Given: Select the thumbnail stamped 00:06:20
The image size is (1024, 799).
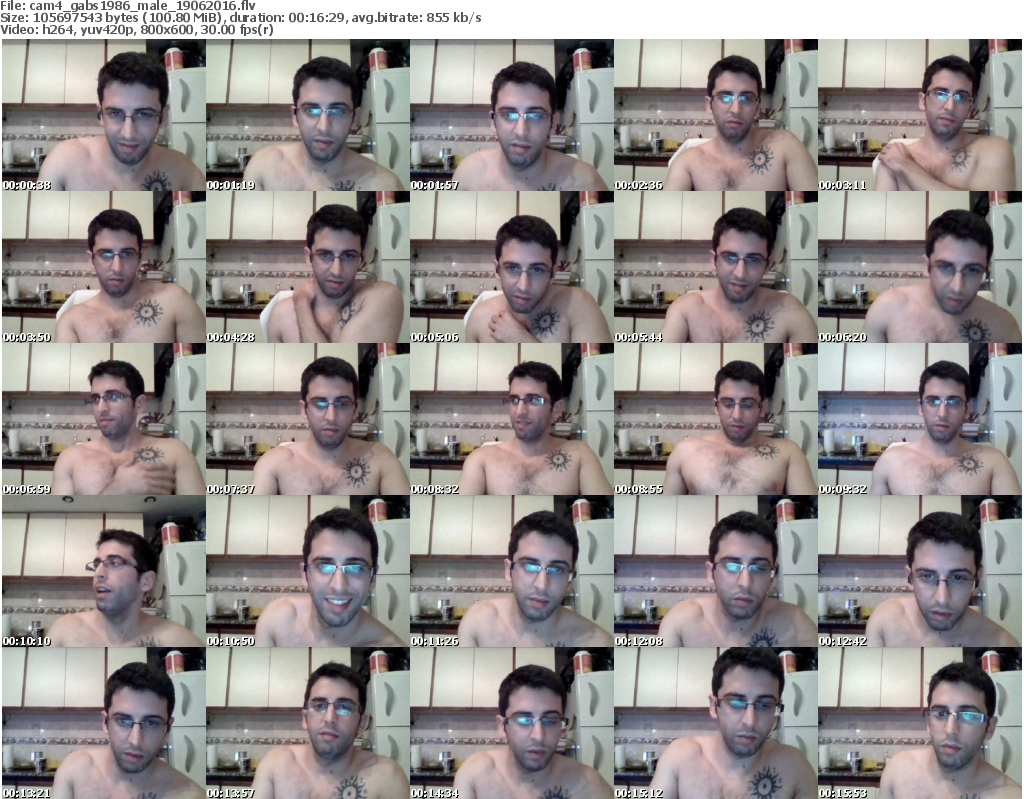Looking at the screenshot, I should tap(920, 267).
